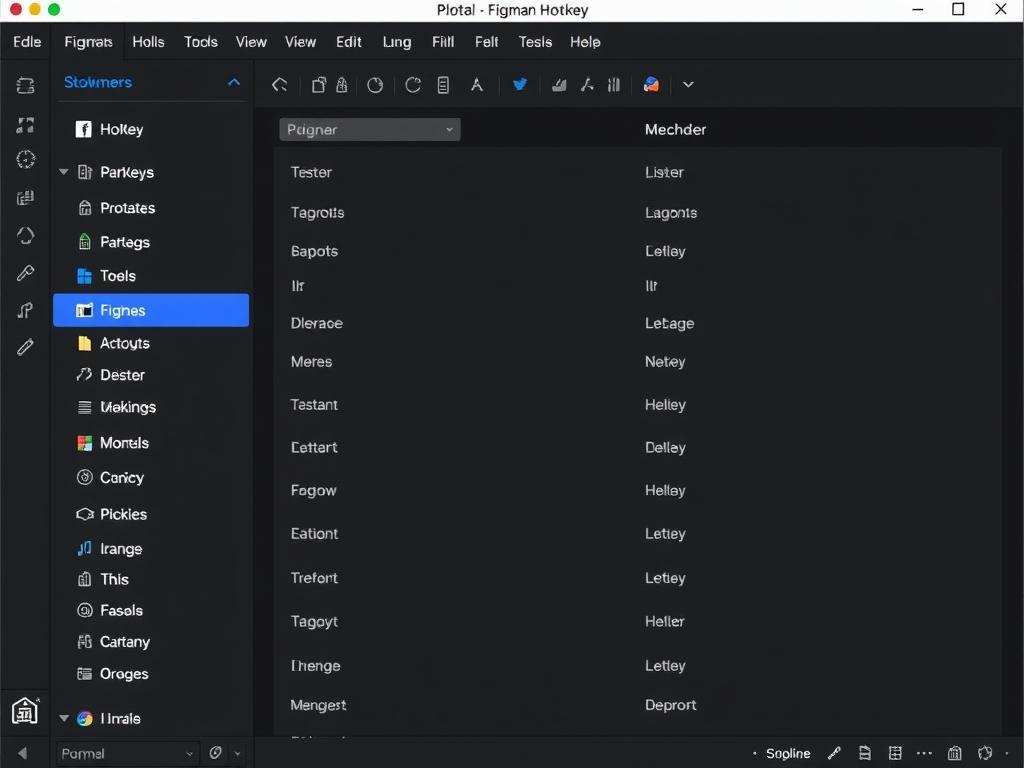Click the music note icon in left strip
The image size is (1024, 768).
pos(25,310)
